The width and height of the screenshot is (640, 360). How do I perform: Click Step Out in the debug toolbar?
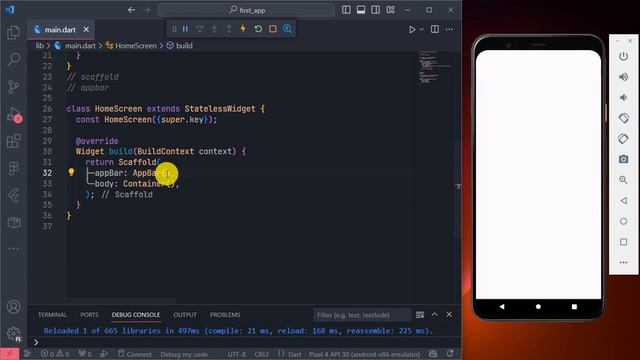coord(229,29)
